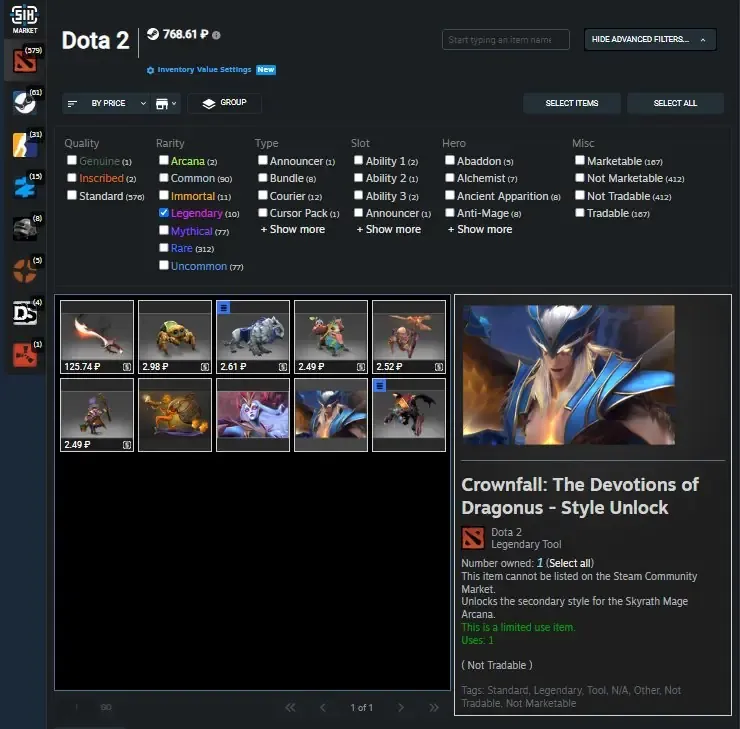Click the blue menu badge on dark-winged item
Viewport: 740px width, 729px height.
[x=379, y=385]
